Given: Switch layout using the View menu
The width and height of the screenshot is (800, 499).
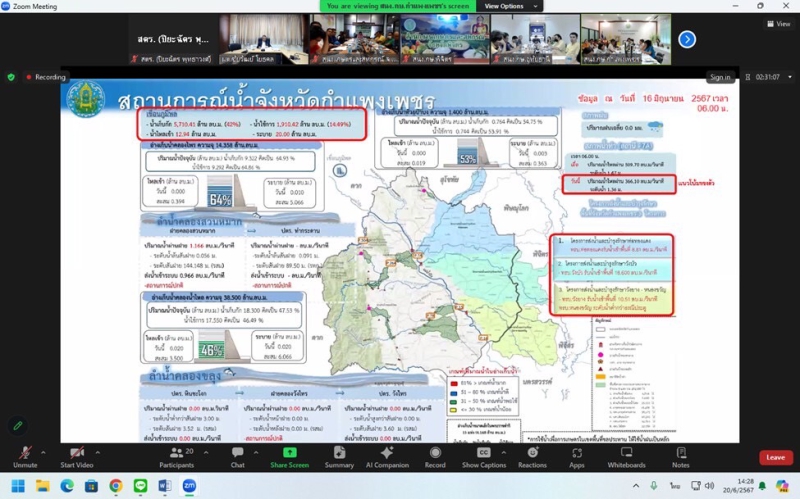Looking at the screenshot, I should tap(776, 23).
